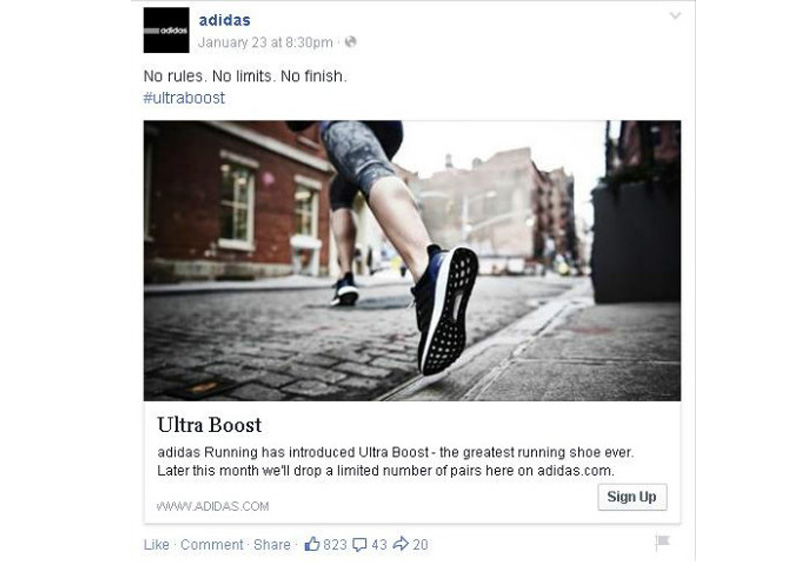Screen dimensions: 800x563
Task: Open the running shoe ad image
Action: 412,260
